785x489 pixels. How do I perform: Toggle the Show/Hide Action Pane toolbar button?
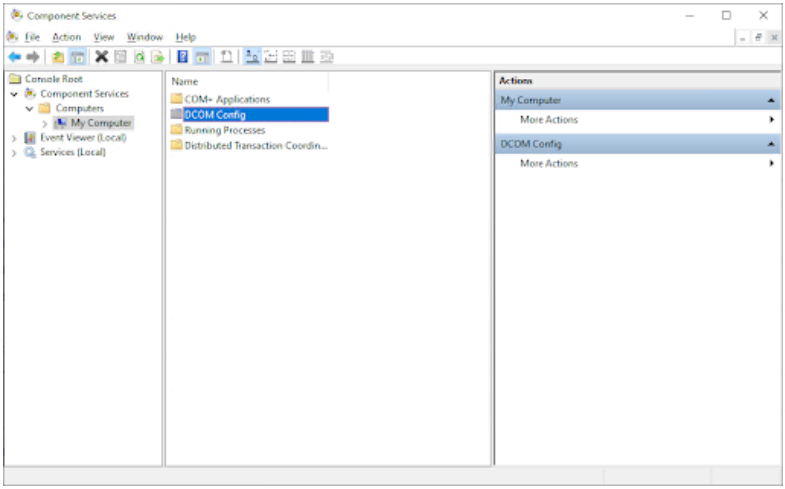coord(201,57)
